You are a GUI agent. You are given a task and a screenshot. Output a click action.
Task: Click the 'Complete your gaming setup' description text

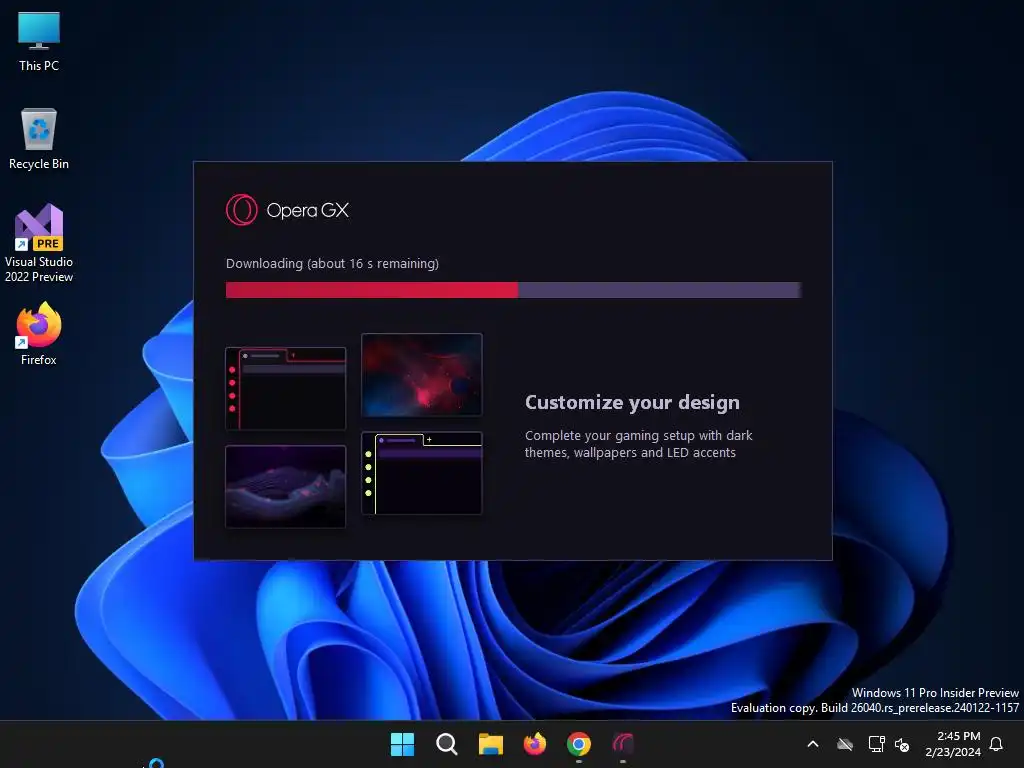[639, 444]
